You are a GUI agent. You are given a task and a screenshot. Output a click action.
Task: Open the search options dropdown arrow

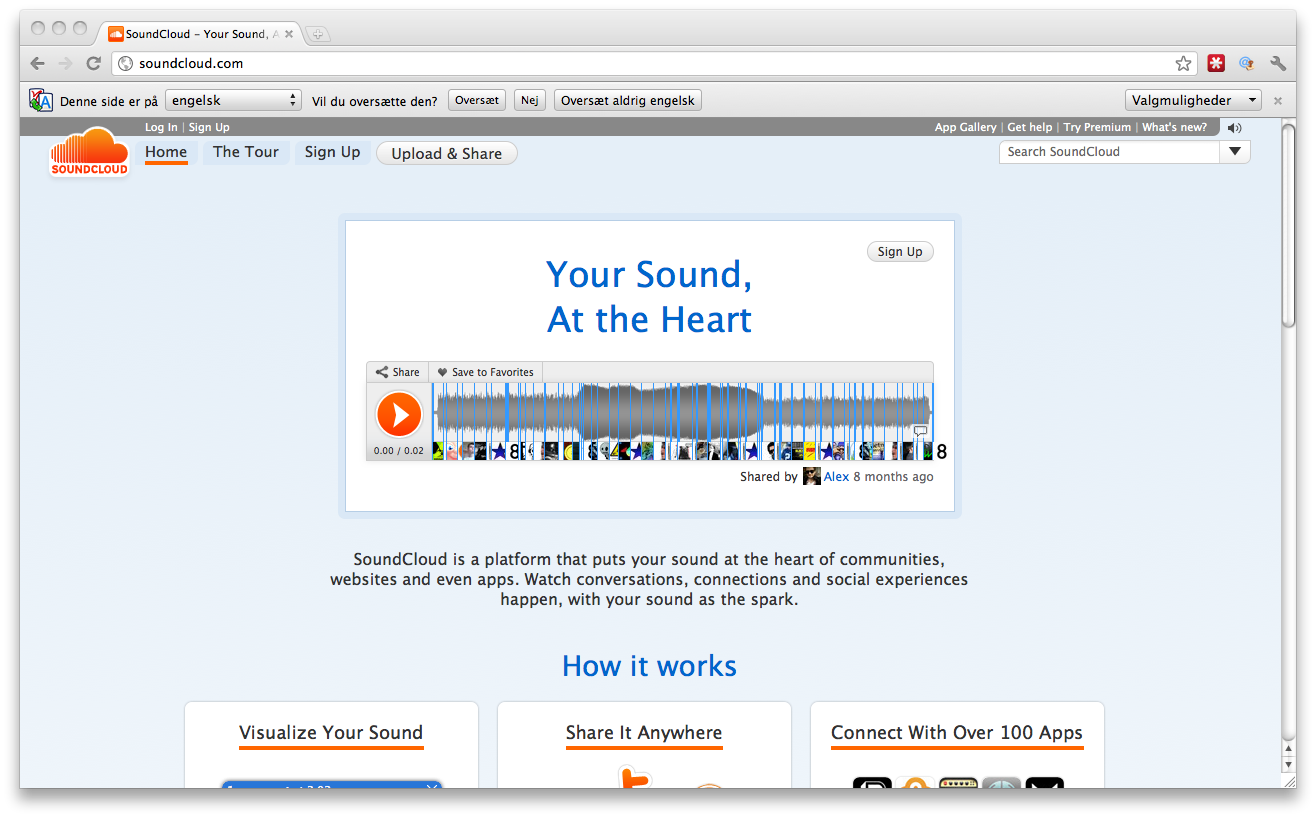(x=1235, y=152)
